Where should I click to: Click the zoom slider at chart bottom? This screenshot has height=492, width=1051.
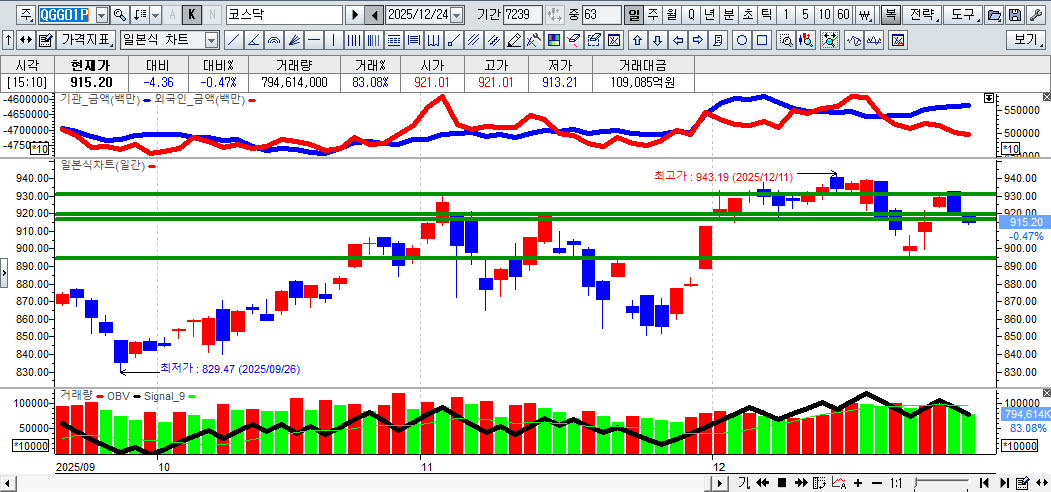[x=940, y=483]
